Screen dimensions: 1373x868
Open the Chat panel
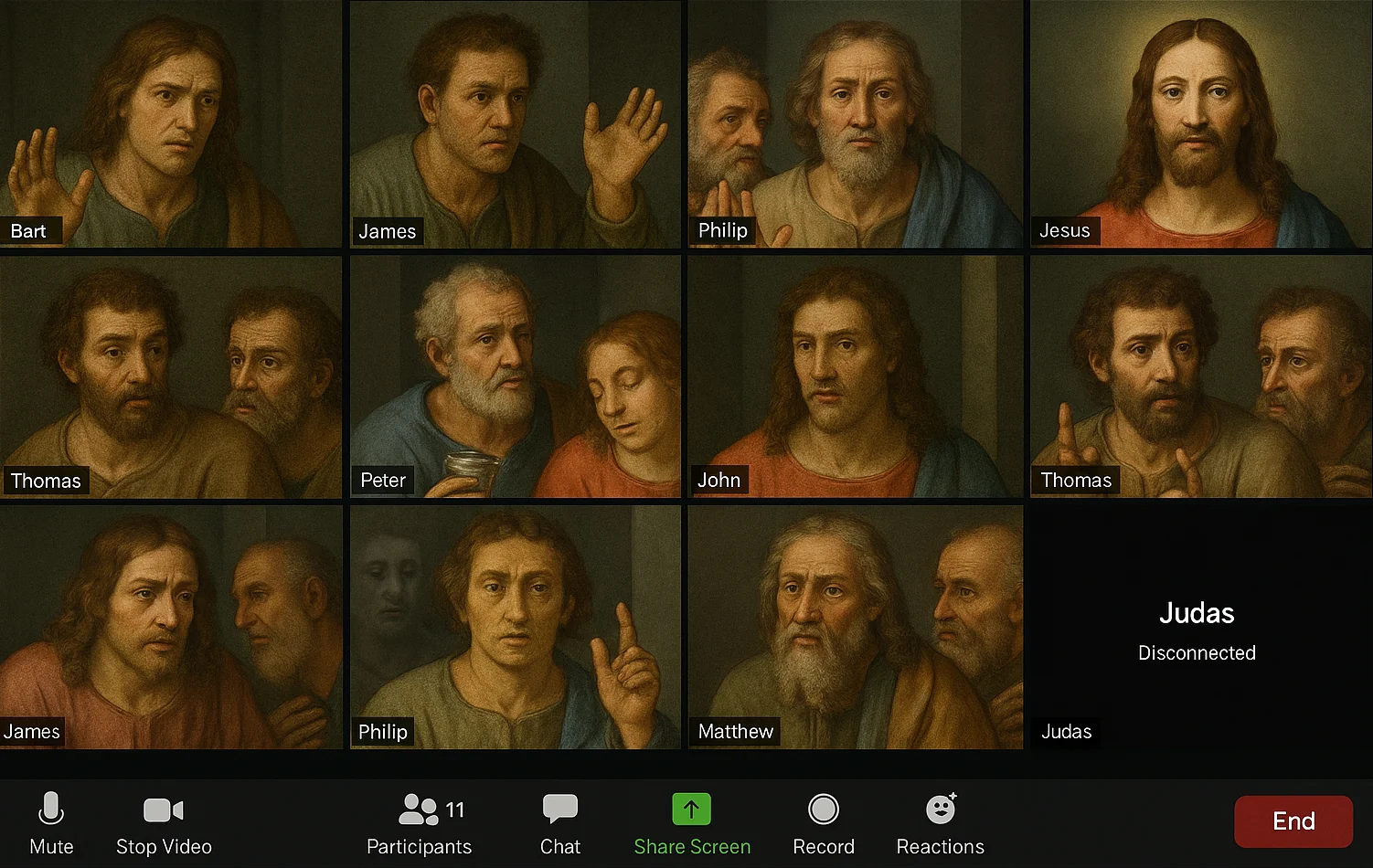(x=560, y=824)
